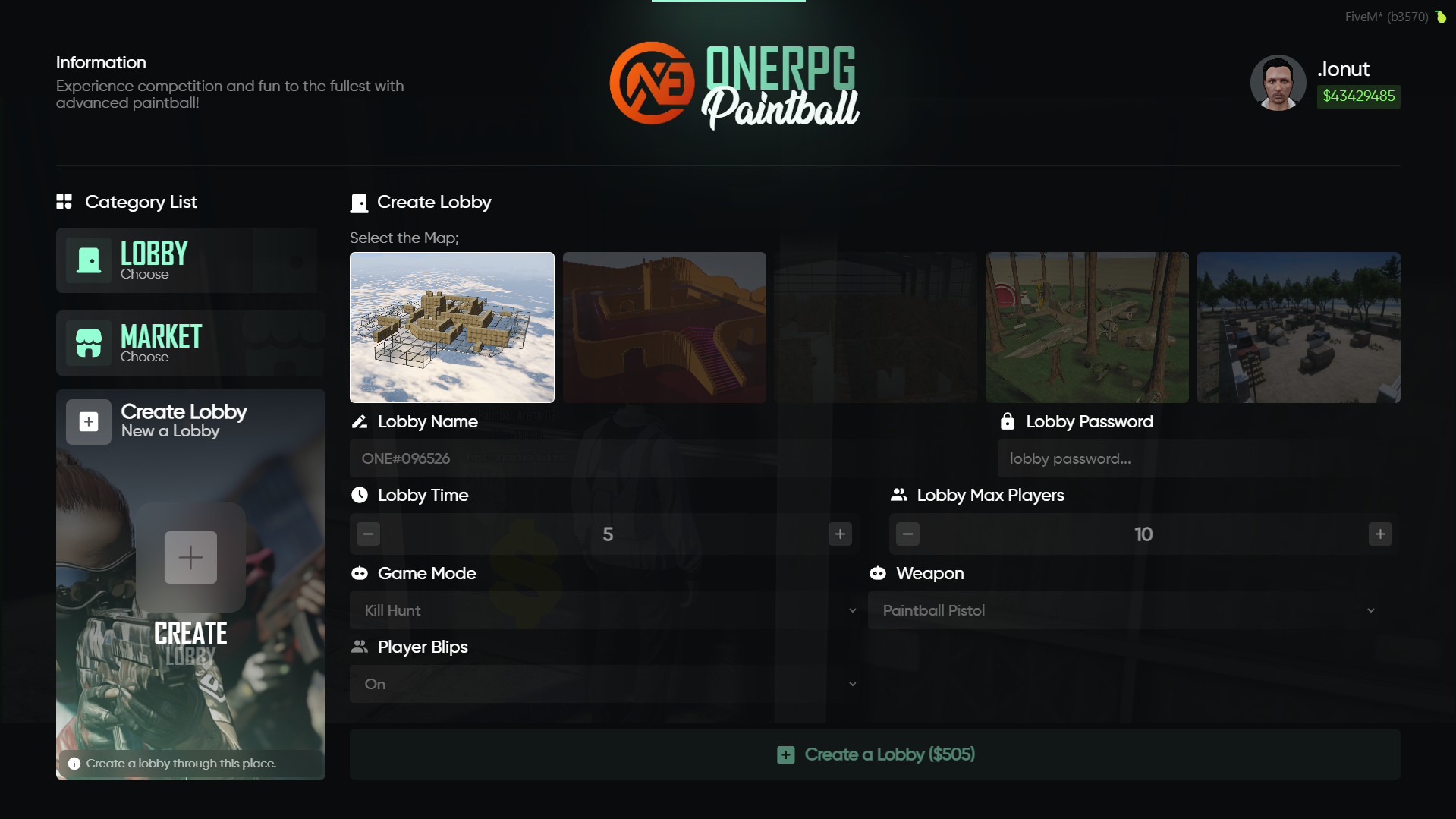Focus the lobby password input field
The height and width of the screenshot is (819, 1456).
click(x=1199, y=458)
